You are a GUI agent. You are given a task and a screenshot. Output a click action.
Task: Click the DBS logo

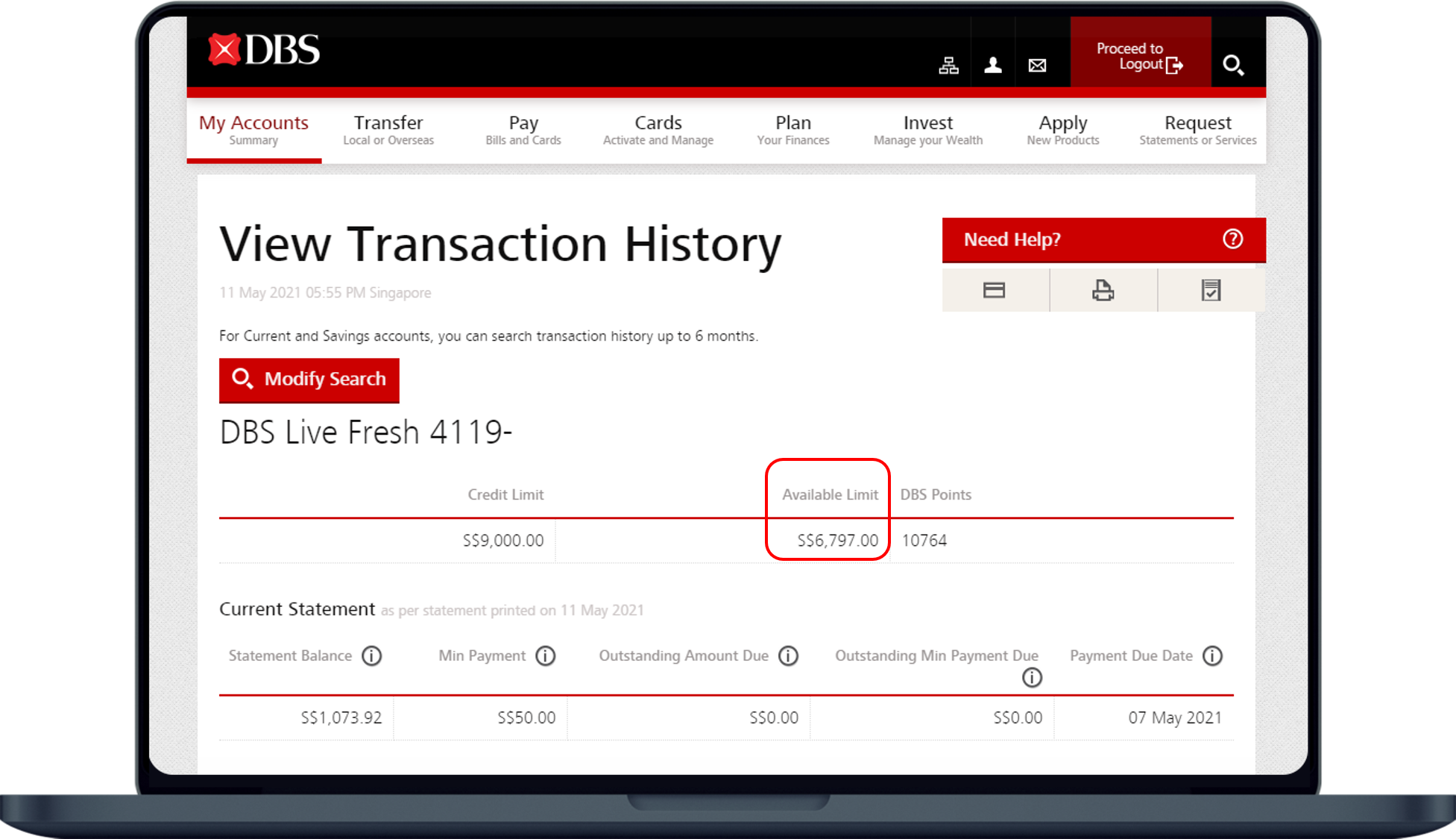264,50
